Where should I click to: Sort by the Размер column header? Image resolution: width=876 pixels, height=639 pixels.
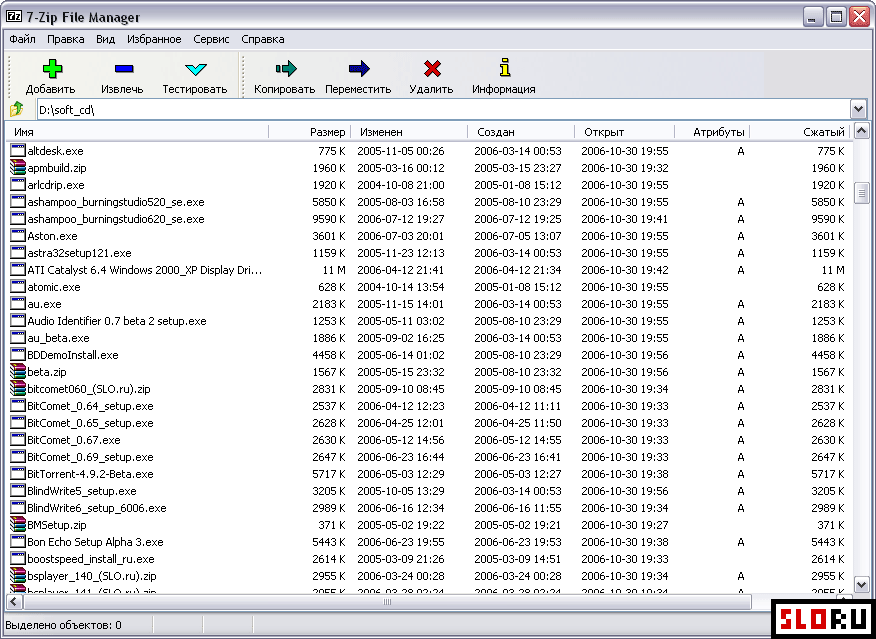pyautogui.click(x=327, y=132)
